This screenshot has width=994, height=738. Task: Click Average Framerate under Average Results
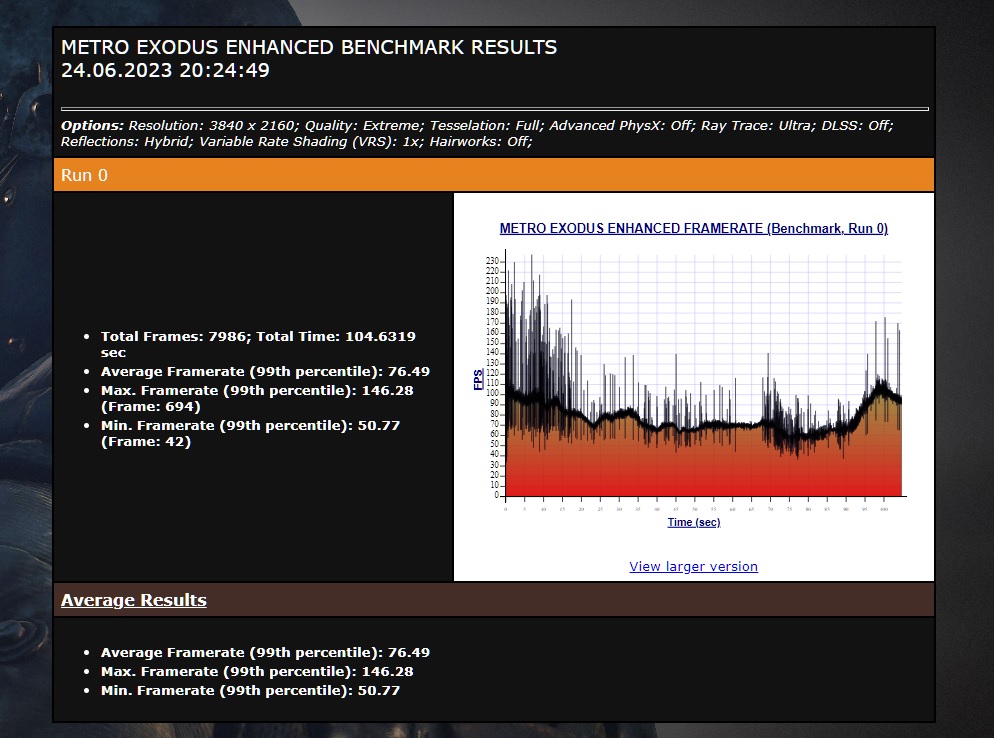pos(265,652)
